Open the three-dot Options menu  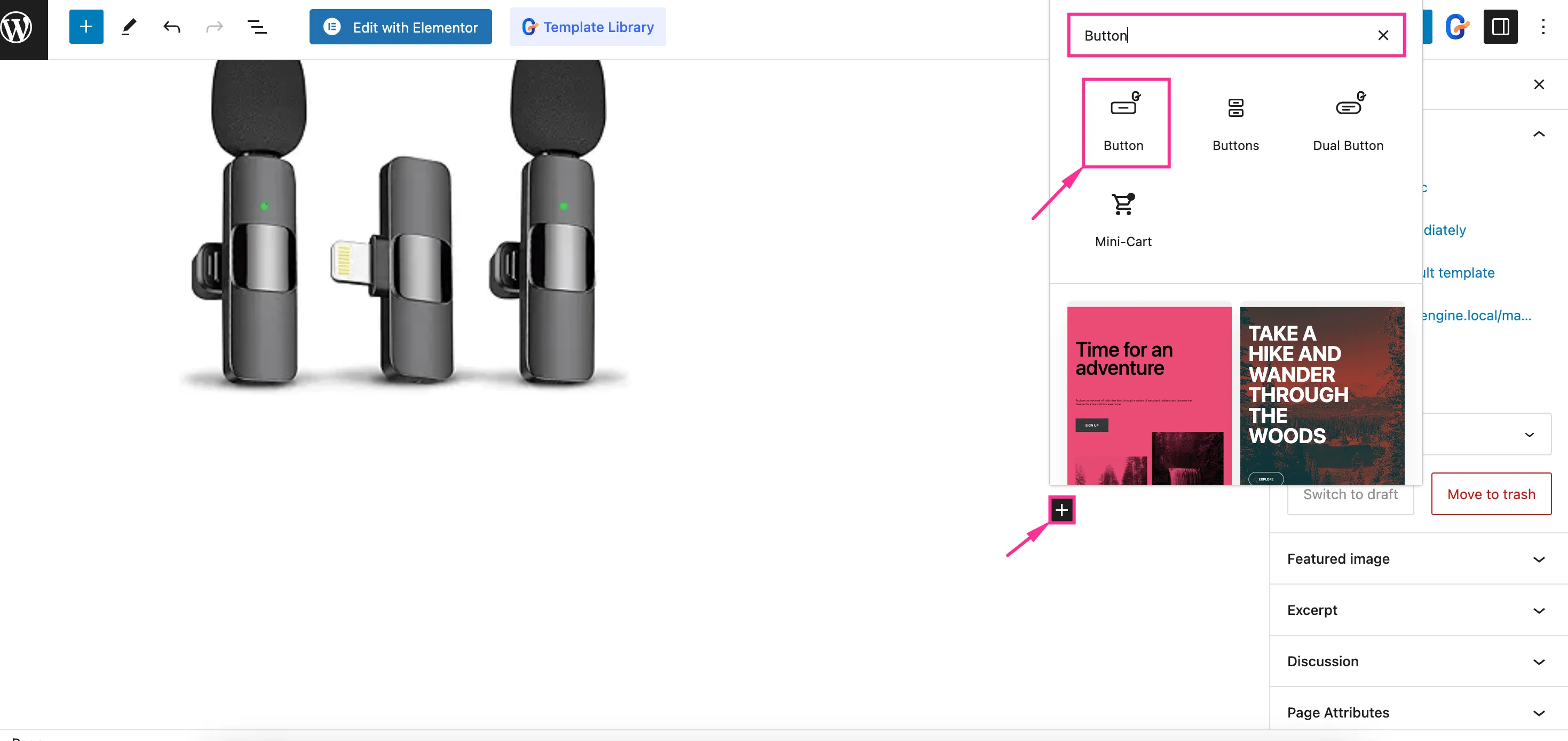[1543, 27]
